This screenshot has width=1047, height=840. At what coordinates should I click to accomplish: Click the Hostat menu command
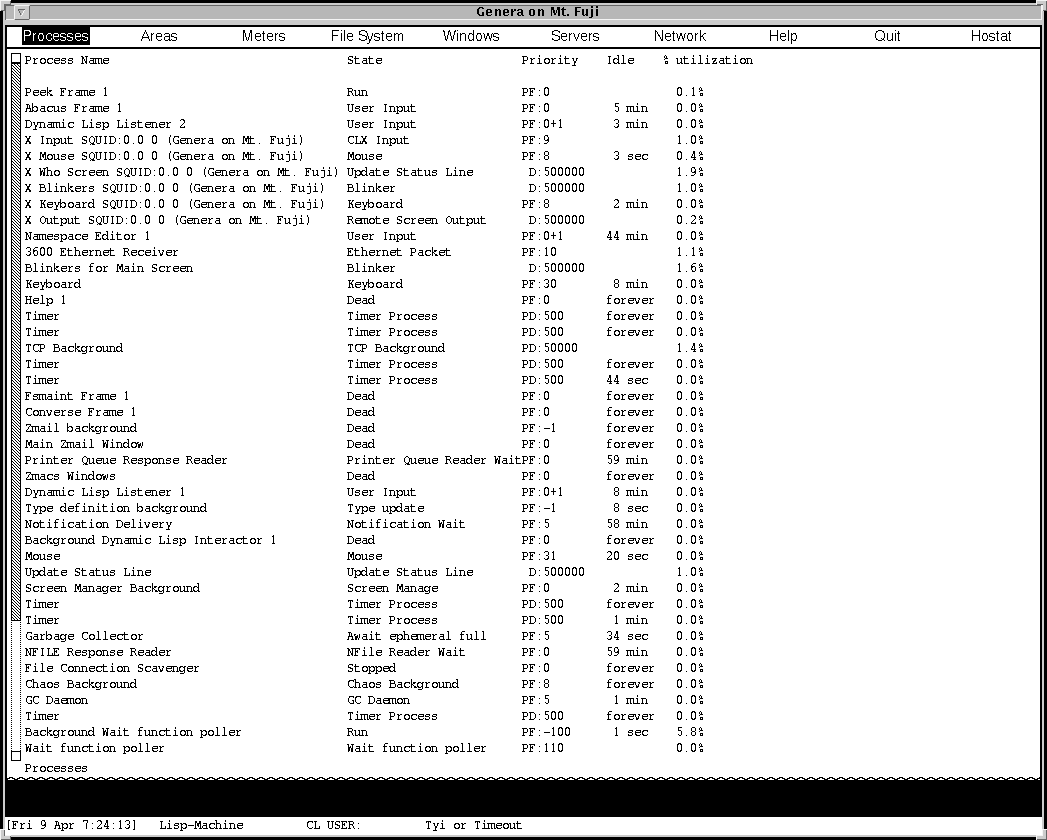[x=991, y=36]
